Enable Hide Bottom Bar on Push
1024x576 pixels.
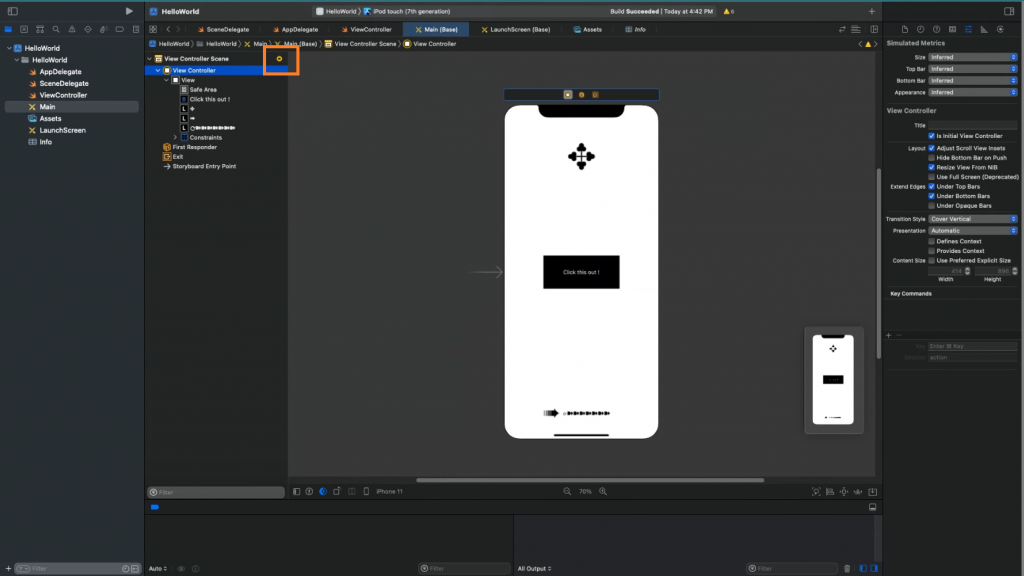(932, 158)
